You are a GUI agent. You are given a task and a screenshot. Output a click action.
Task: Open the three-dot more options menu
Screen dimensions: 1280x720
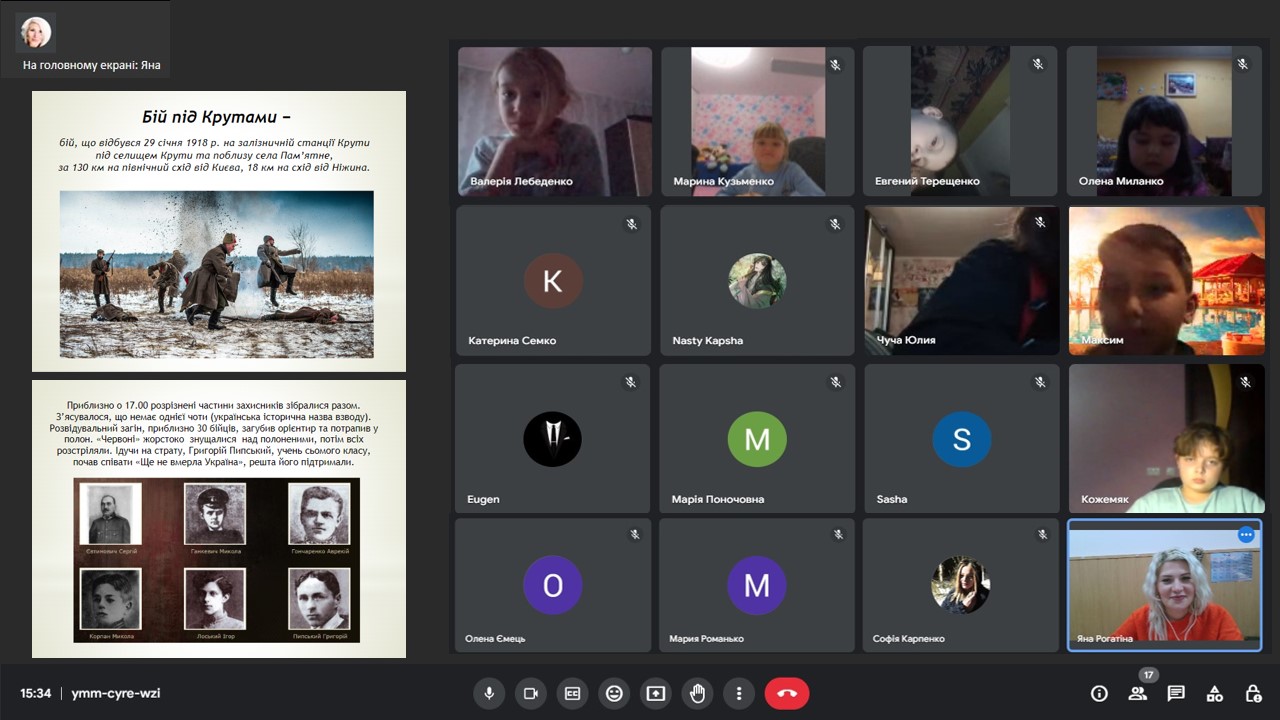(x=739, y=693)
